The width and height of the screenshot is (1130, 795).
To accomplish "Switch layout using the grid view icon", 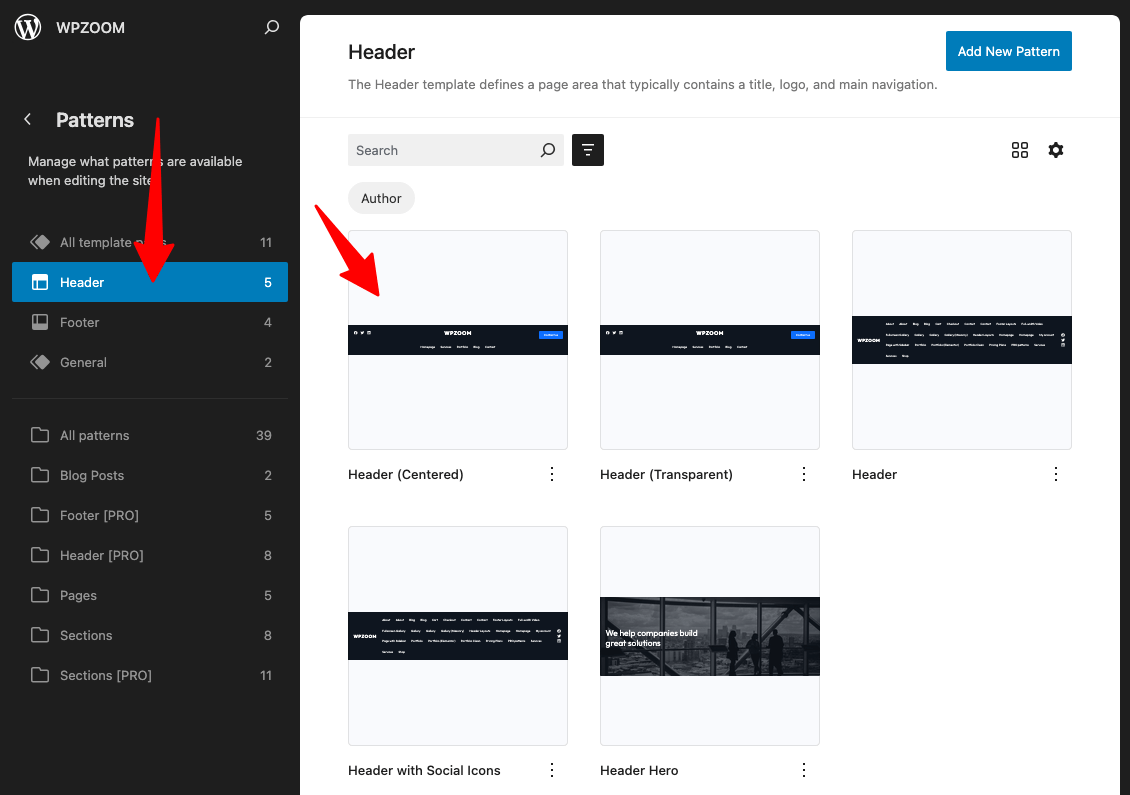I will point(1020,150).
